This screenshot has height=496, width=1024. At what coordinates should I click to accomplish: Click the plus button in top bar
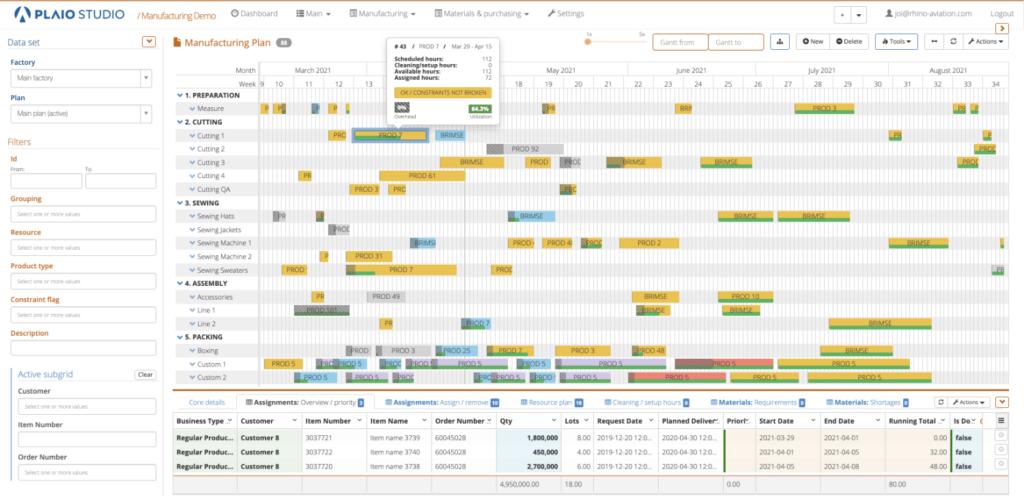pos(842,14)
